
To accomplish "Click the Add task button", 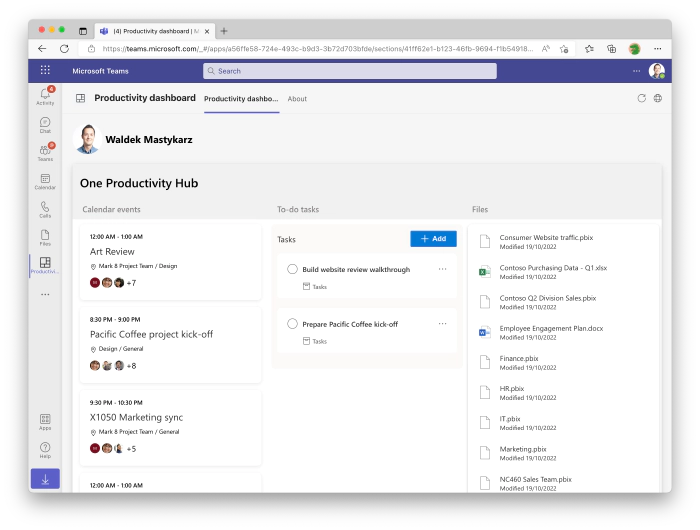I will [x=433, y=238].
